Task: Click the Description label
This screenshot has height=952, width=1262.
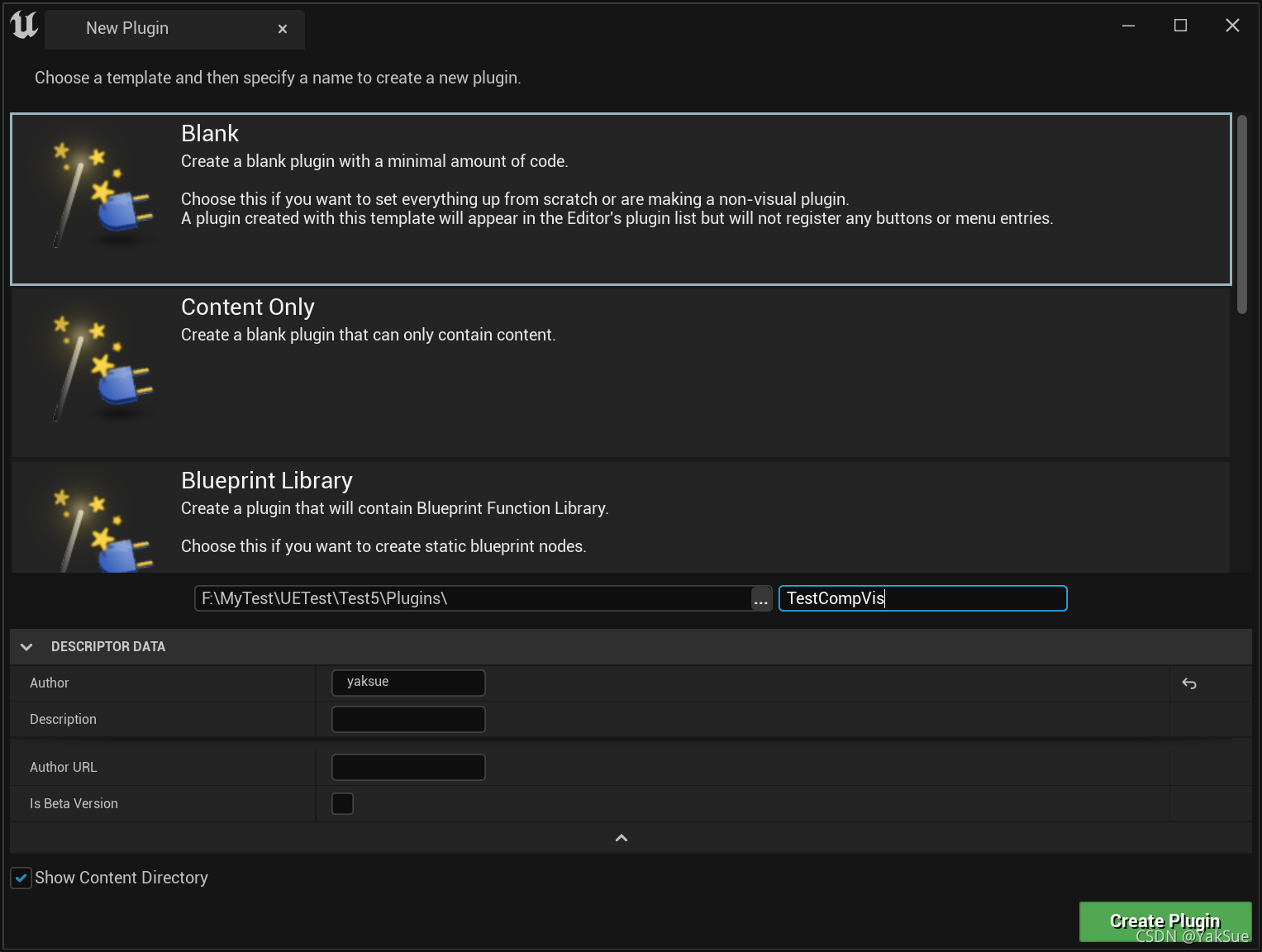Action: point(63,720)
